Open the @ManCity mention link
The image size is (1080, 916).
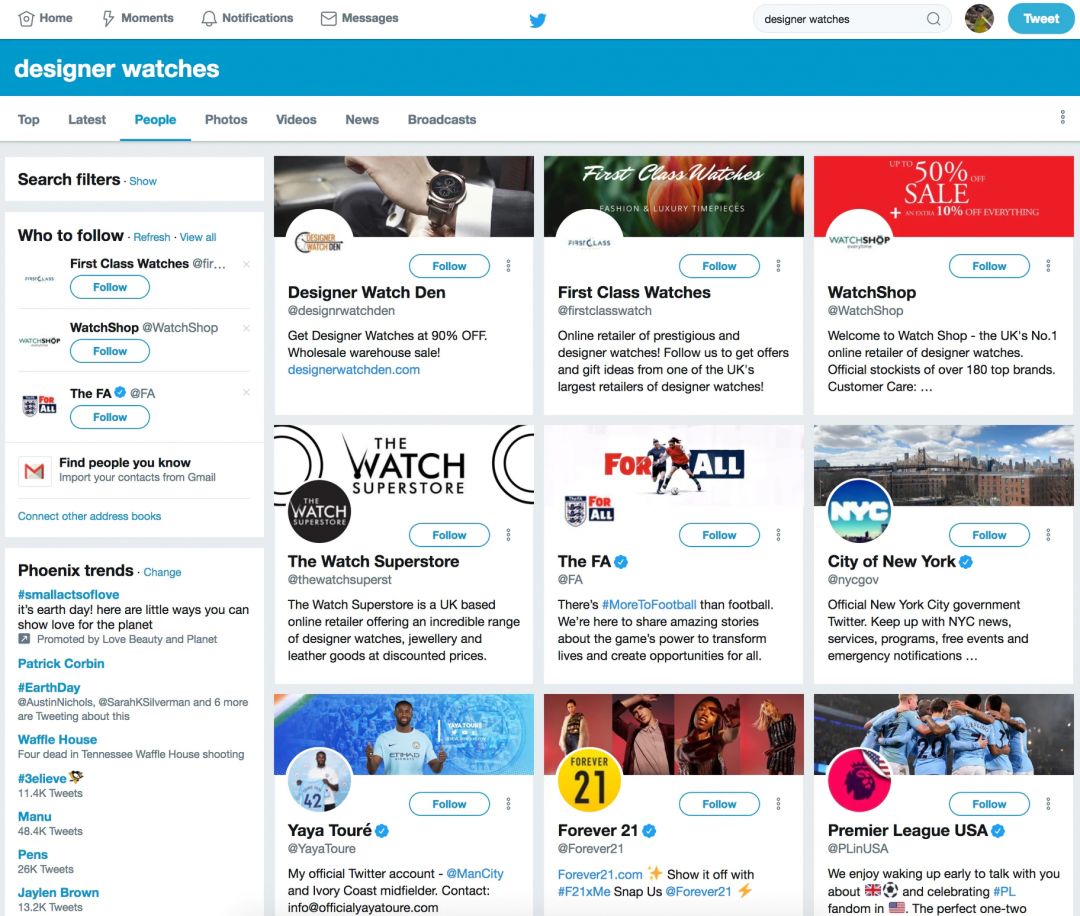(475, 874)
